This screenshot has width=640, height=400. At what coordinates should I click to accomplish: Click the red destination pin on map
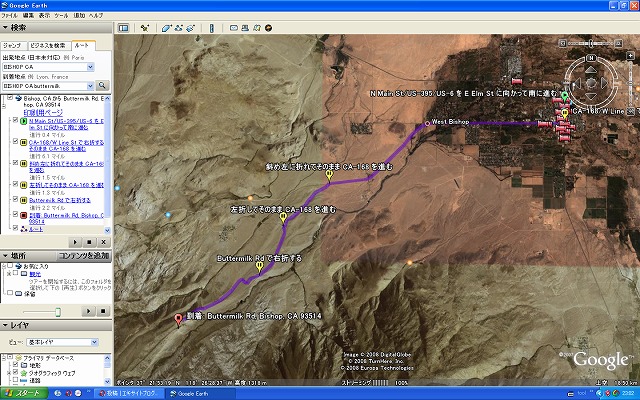coord(178,320)
